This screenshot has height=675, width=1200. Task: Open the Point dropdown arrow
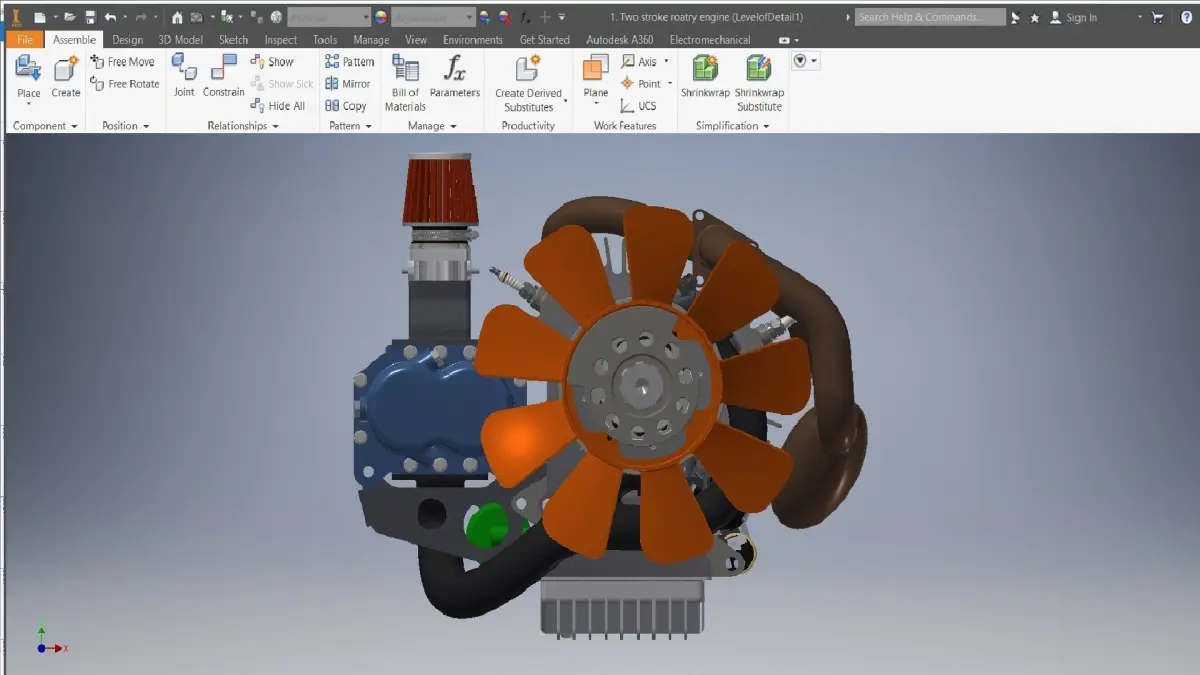tap(670, 84)
